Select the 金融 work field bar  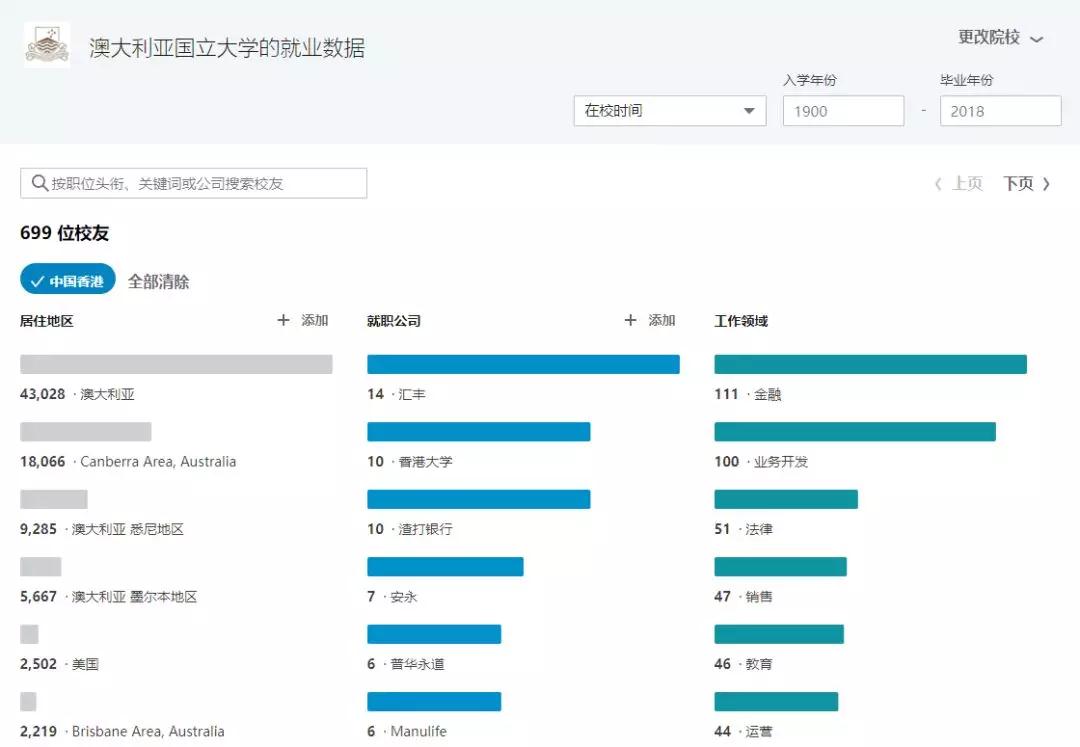tap(870, 364)
